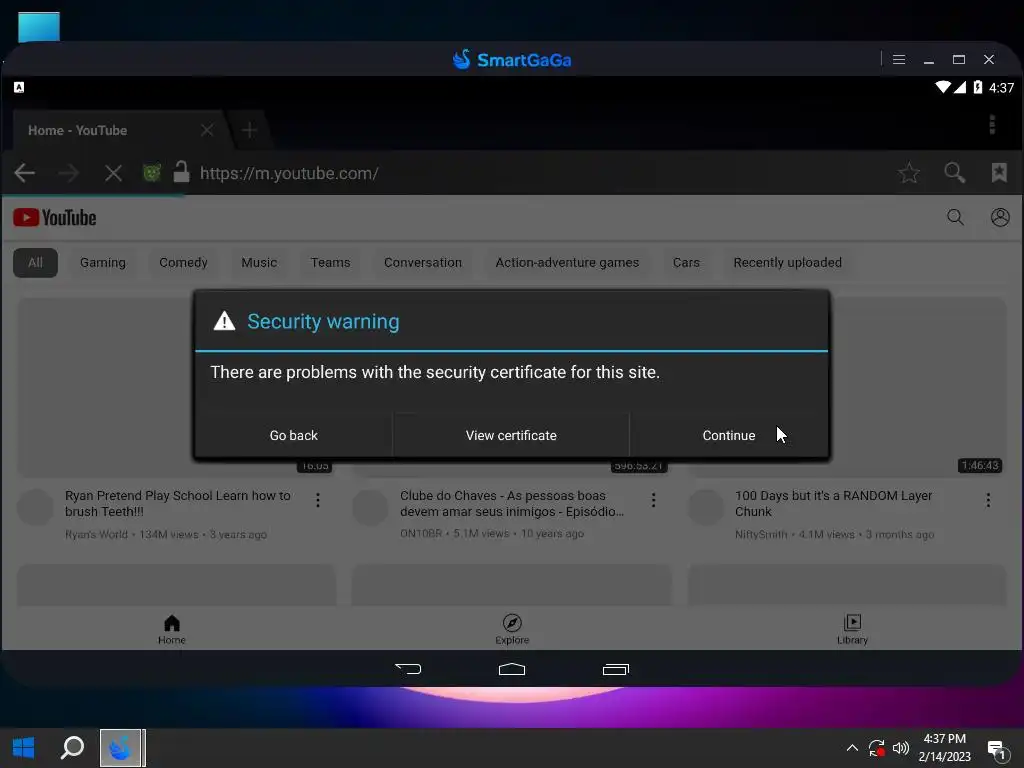The image size is (1024, 768).
Task: Click the m.youtube.com address field
Action: point(289,173)
